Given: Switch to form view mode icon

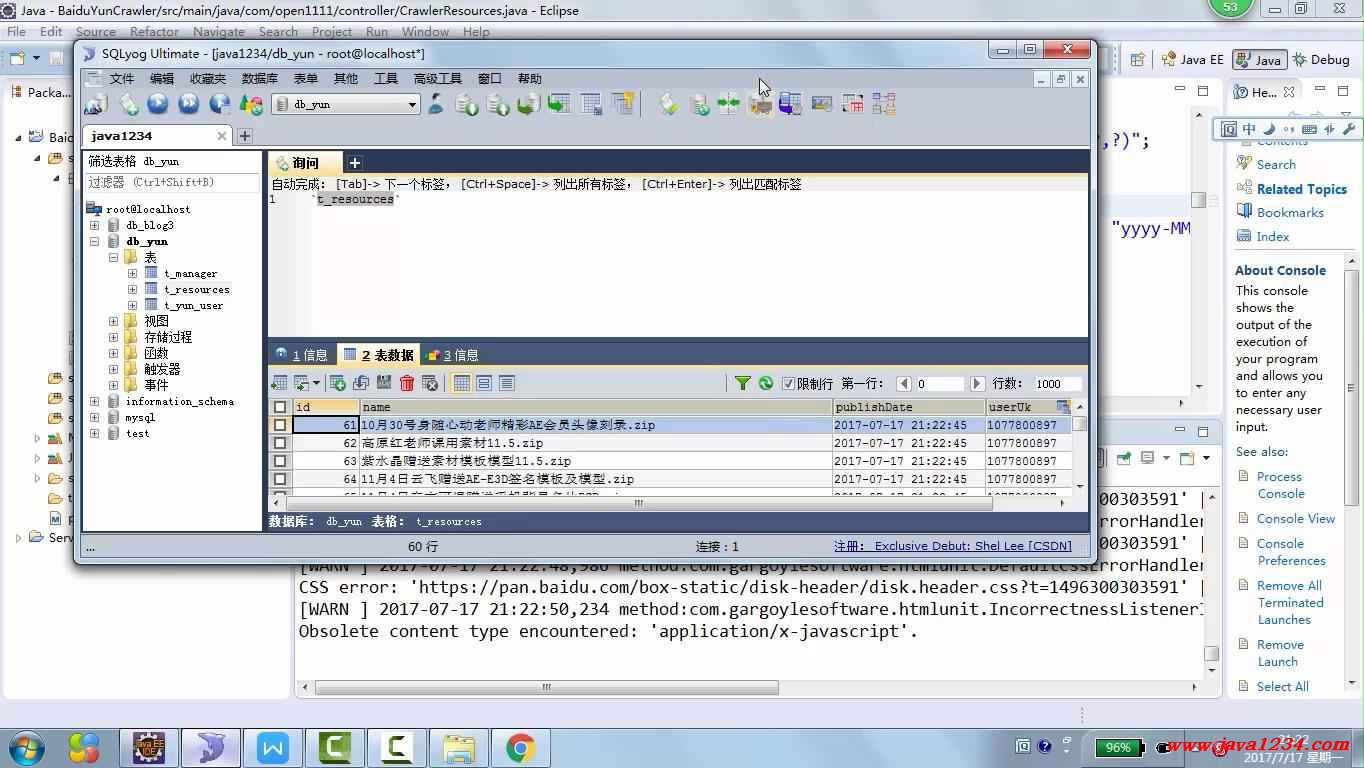Looking at the screenshot, I should pyautogui.click(x=484, y=383).
